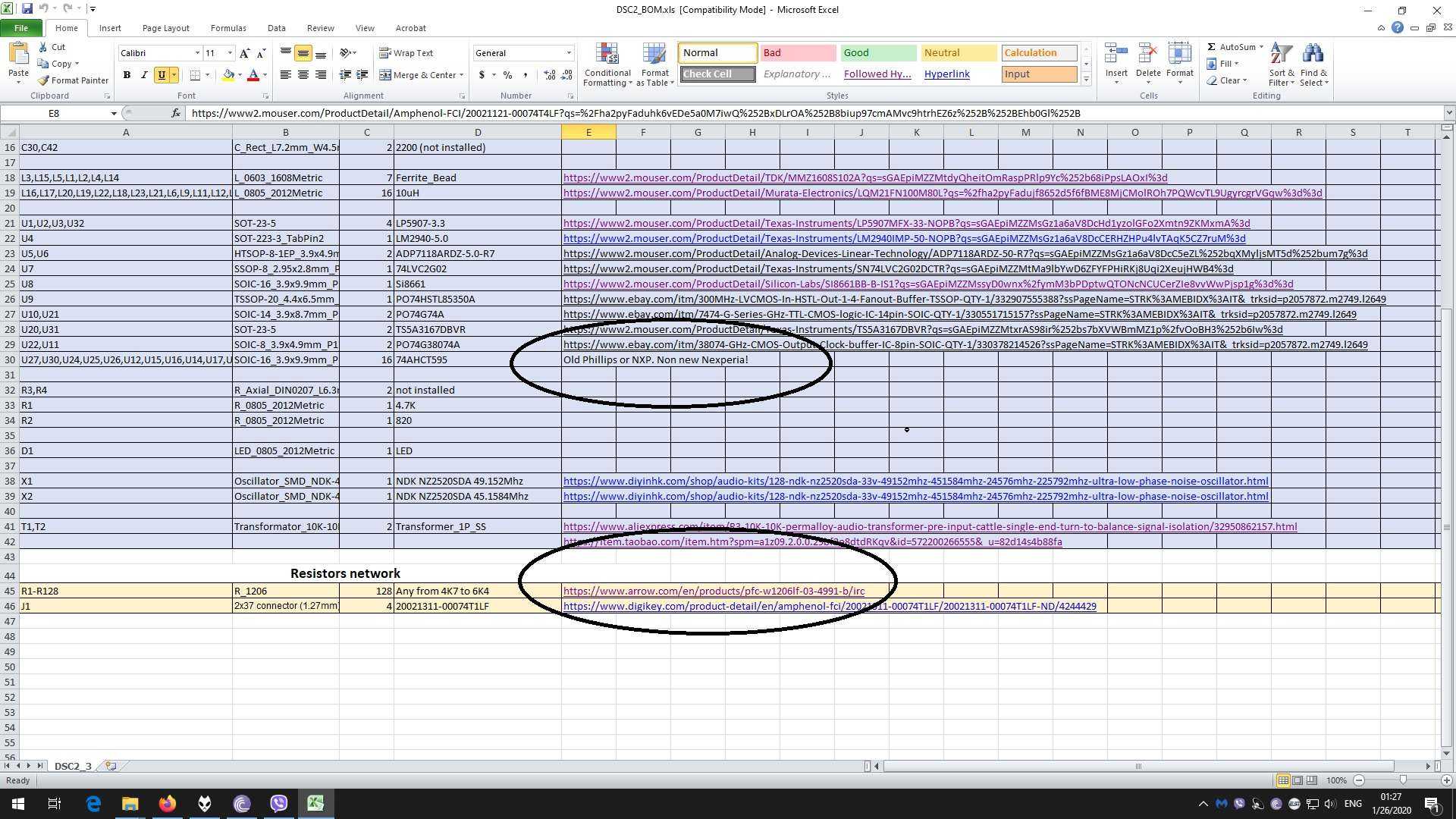Toggle Wrap Text for selected cell

pyautogui.click(x=406, y=53)
